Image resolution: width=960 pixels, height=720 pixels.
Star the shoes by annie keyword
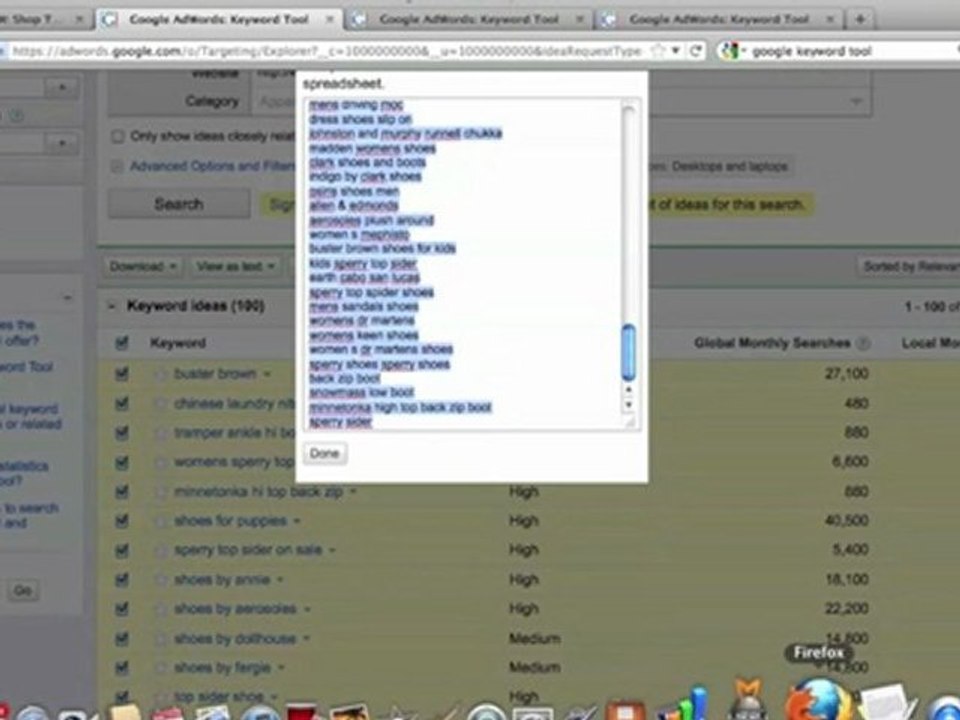pos(161,580)
